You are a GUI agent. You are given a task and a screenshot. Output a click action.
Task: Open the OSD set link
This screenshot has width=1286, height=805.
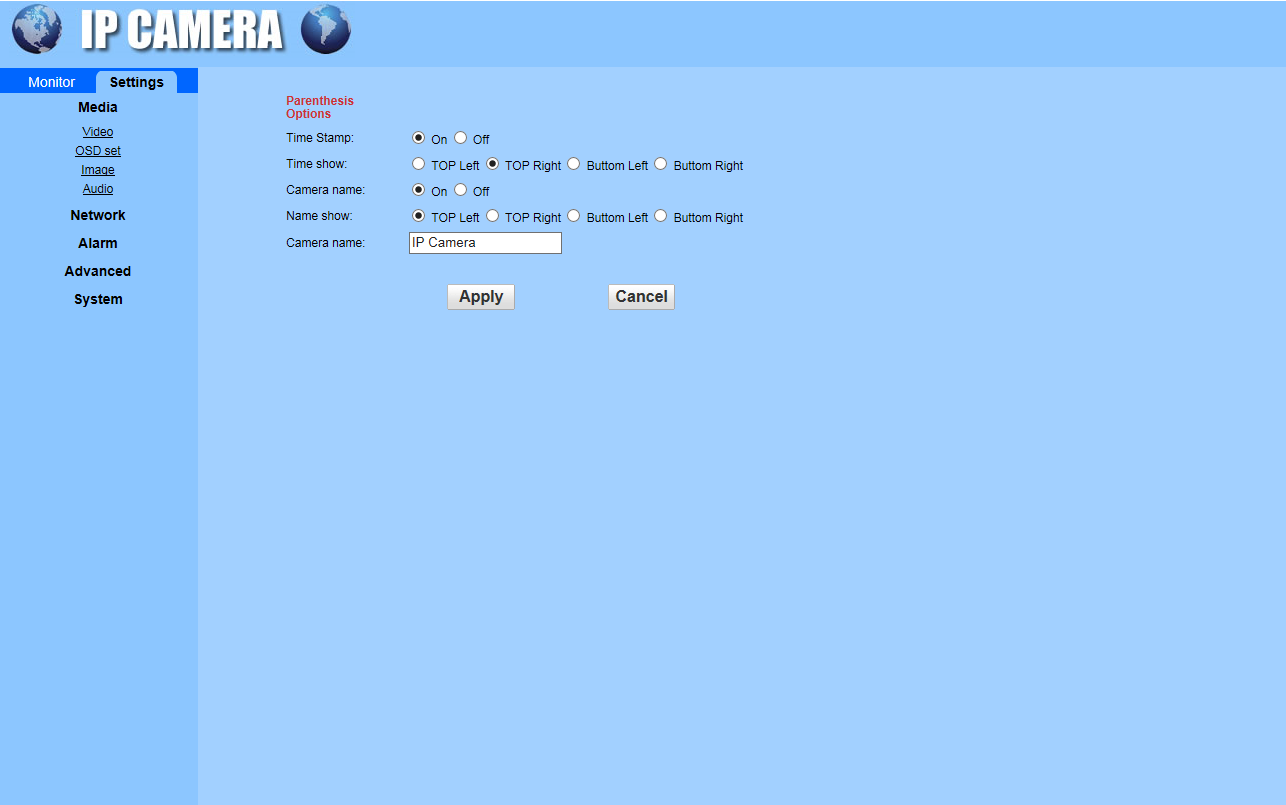[98, 151]
